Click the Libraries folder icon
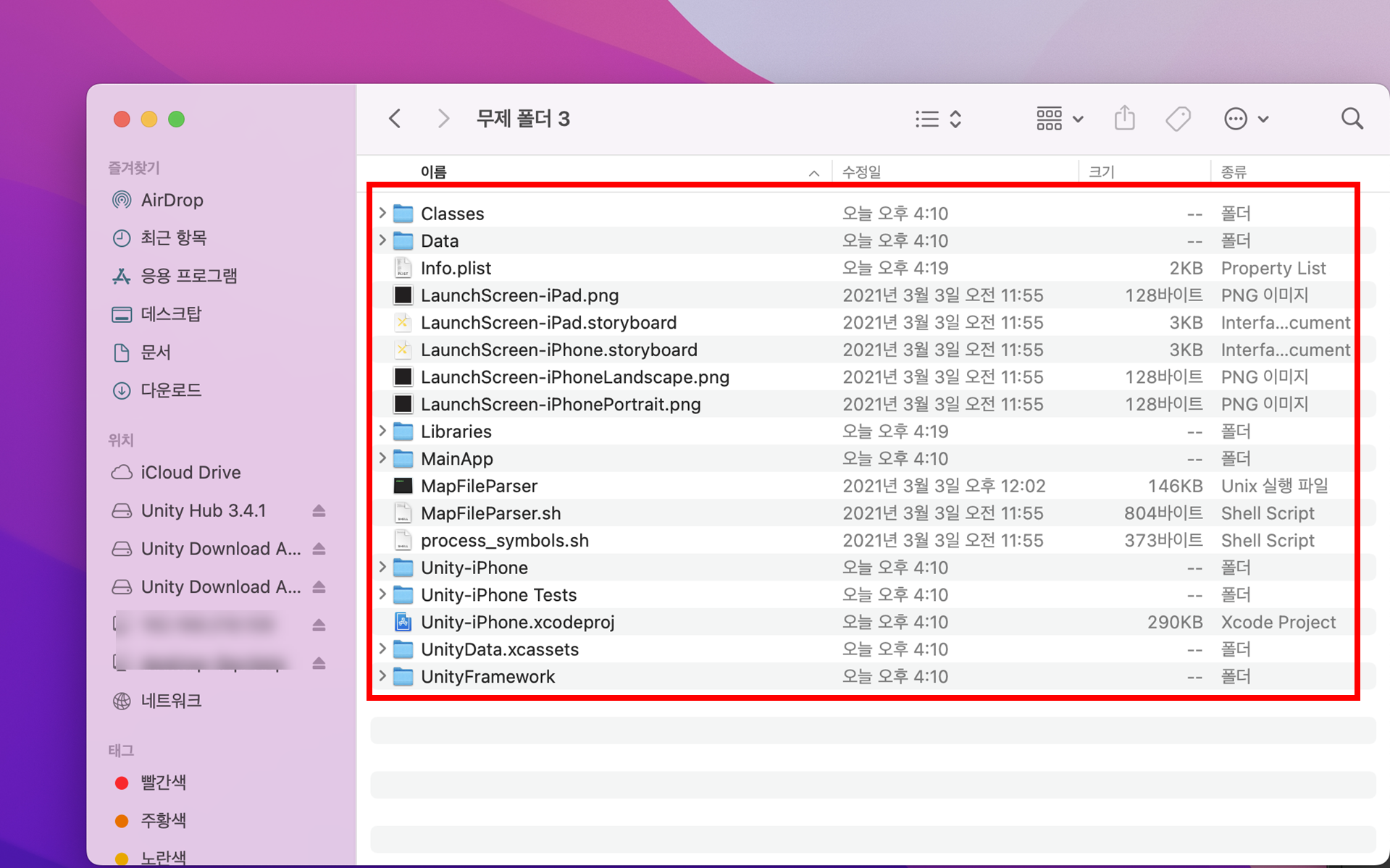The image size is (1390, 868). tap(403, 431)
